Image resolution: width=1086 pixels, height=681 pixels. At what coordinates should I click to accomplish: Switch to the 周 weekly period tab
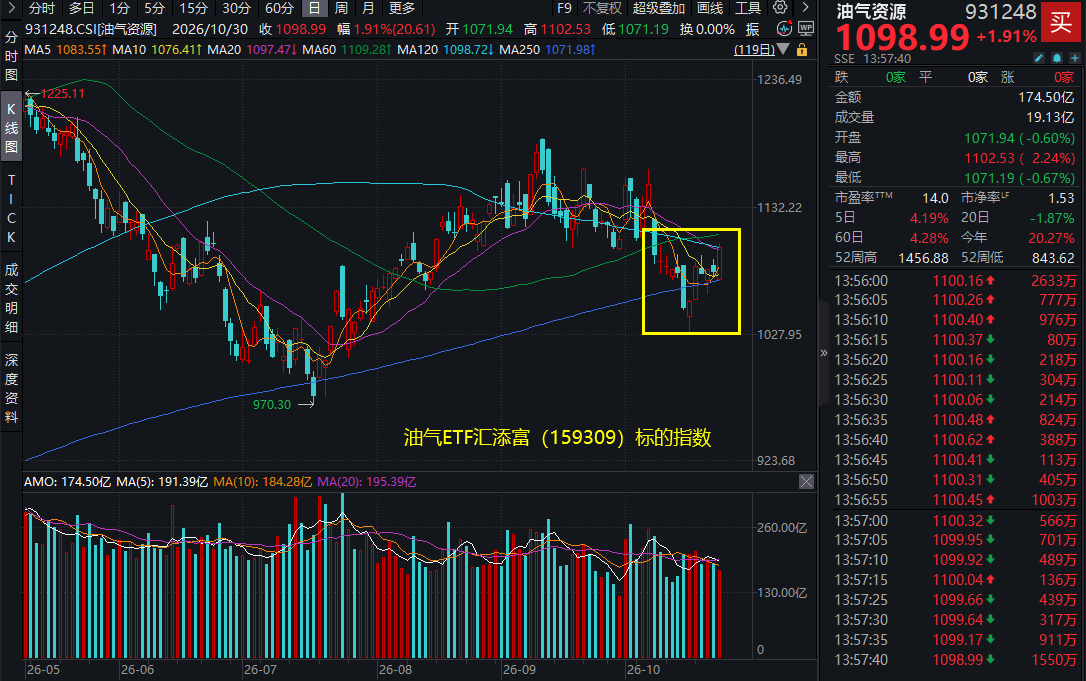click(x=341, y=8)
